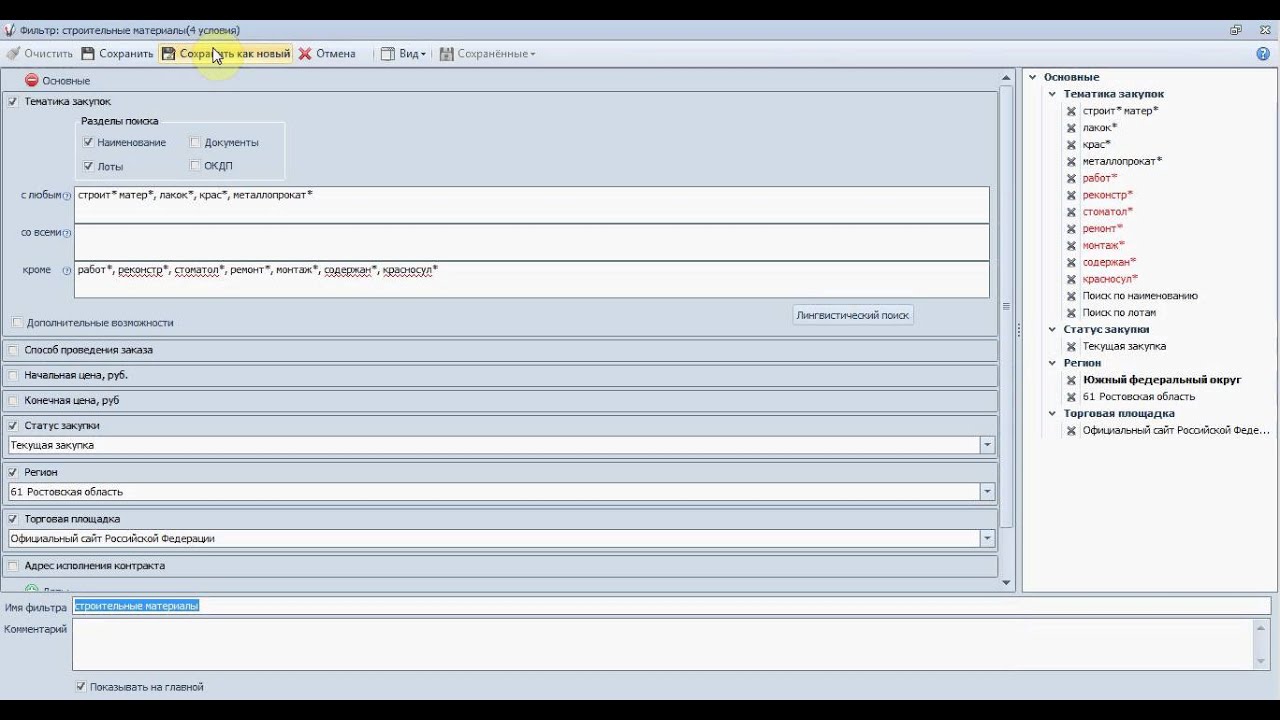Collapse the Торговая площадка tree node
The width and height of the screenshot is (1280, 720).
click(x=1052, y=413)
